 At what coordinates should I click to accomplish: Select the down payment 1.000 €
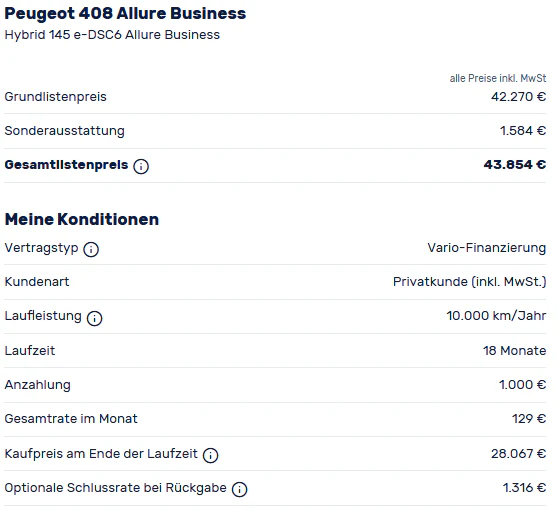pos(522,385)
